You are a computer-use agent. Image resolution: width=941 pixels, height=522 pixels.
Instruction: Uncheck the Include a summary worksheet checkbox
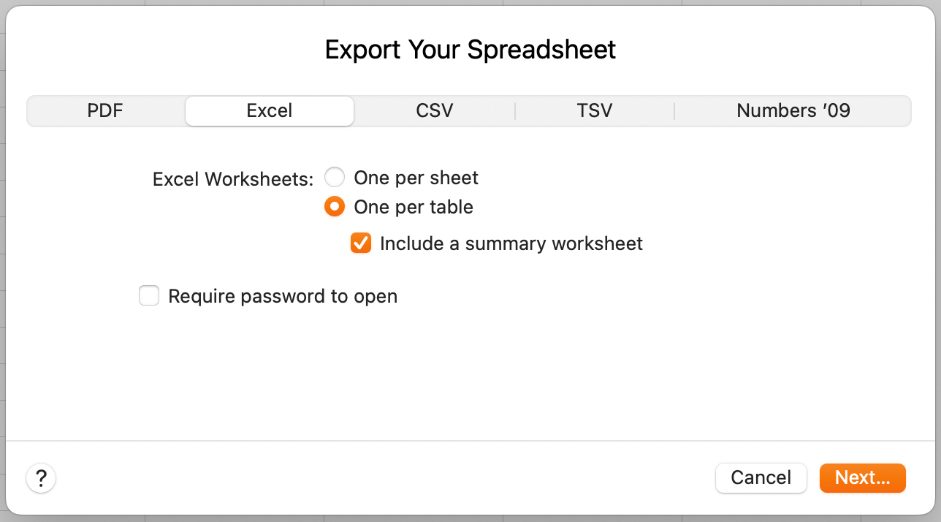coord(361,243)
